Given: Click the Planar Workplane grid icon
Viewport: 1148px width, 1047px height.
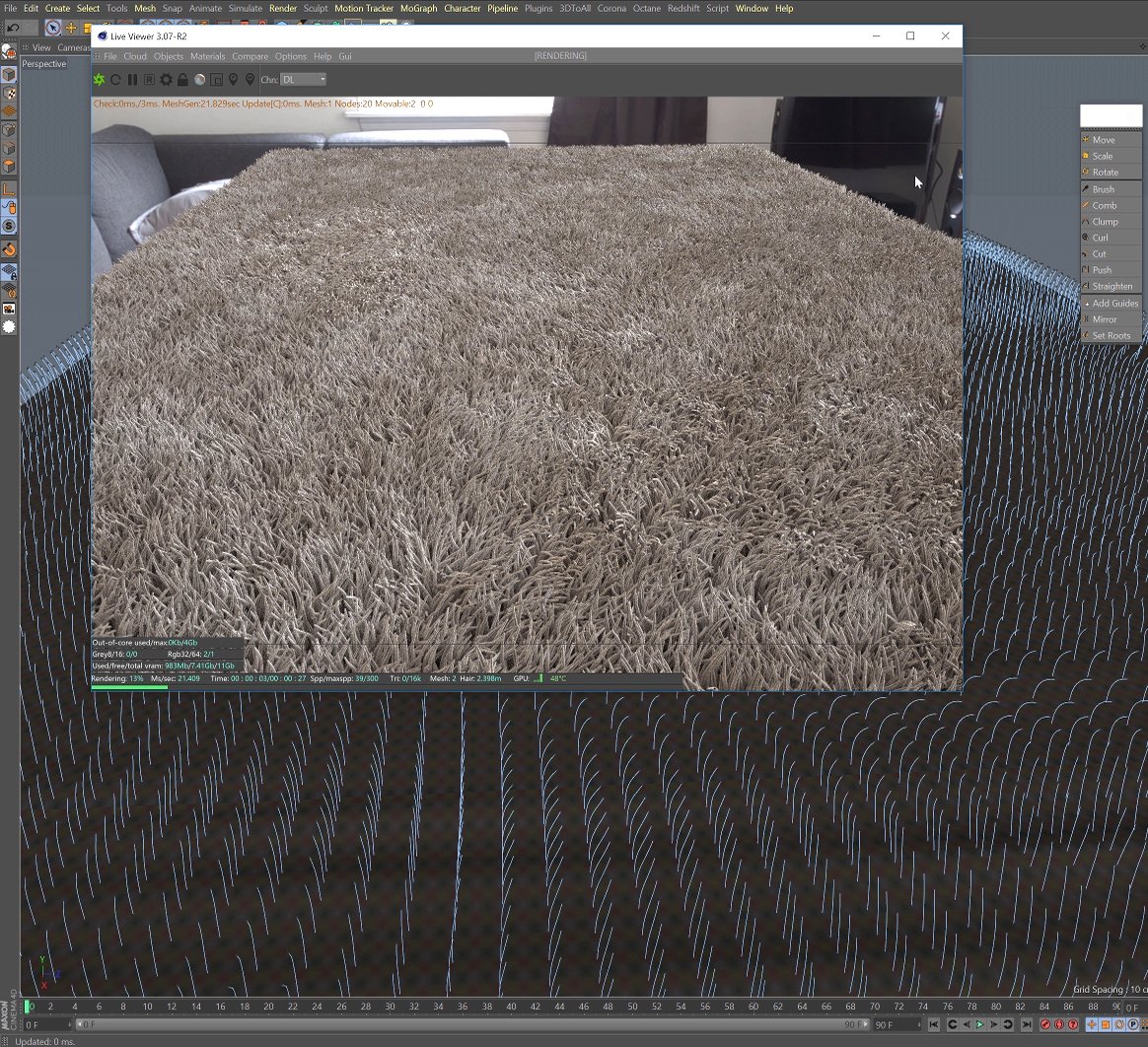Looking at the screenshot, I should tap(9, 291).
